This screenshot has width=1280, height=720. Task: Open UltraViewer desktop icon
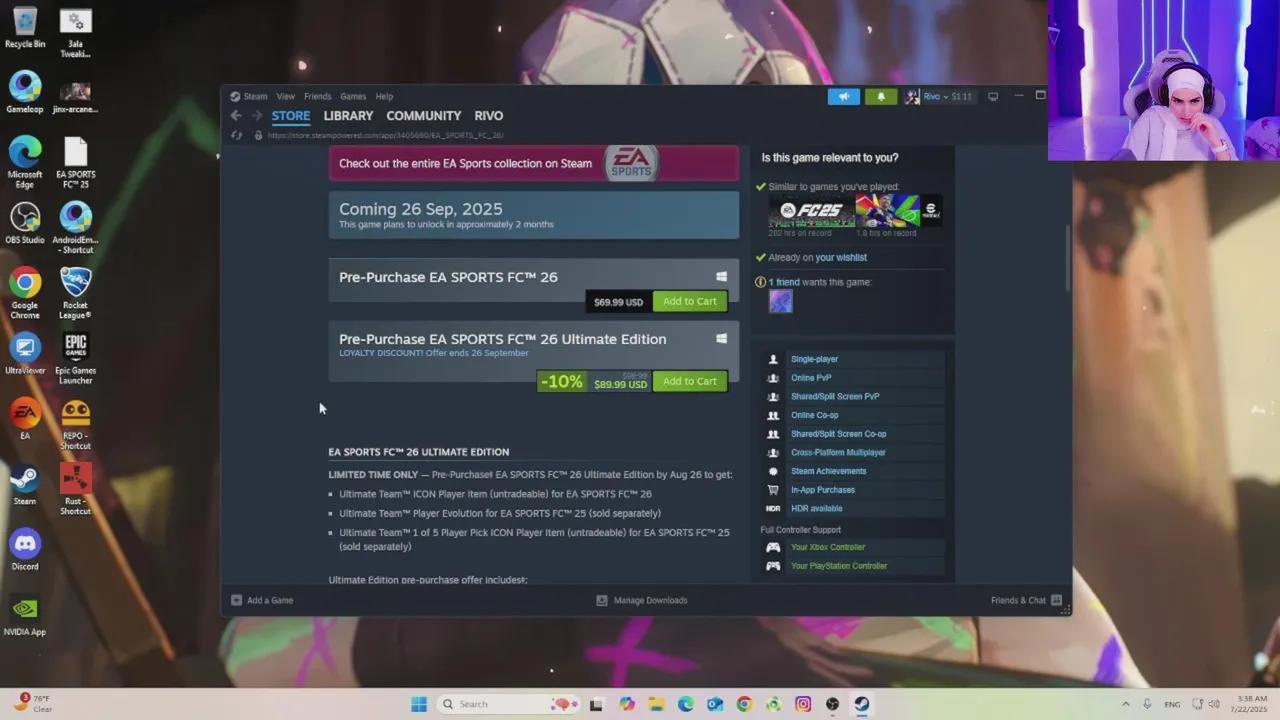(25, 354)
